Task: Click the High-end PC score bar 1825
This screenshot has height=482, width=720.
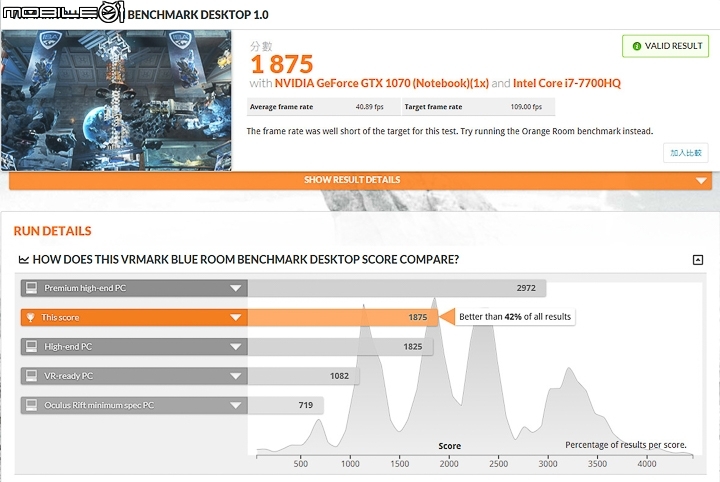Action: (x=340, y=347)
